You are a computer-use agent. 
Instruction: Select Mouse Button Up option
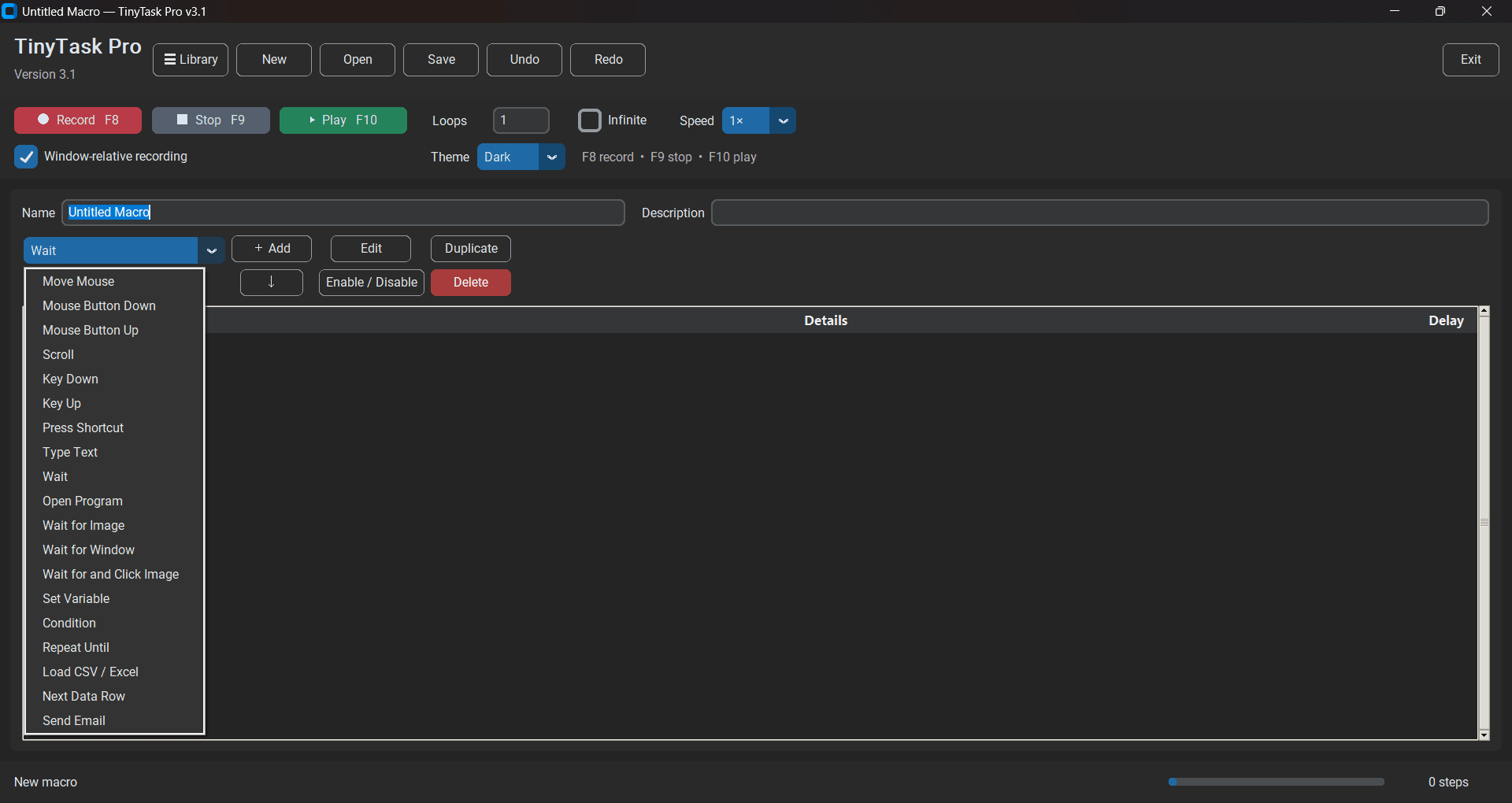click(x=115, y=331)
